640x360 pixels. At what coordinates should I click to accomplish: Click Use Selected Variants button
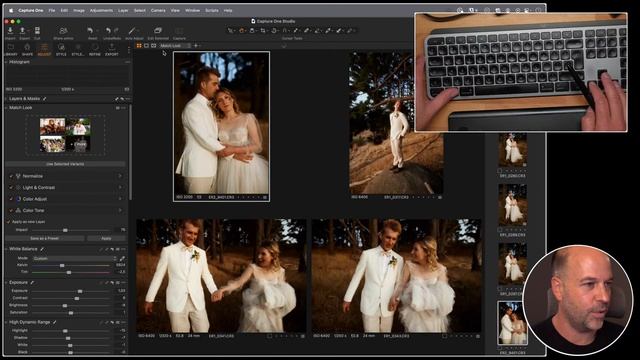coord(65,164)
